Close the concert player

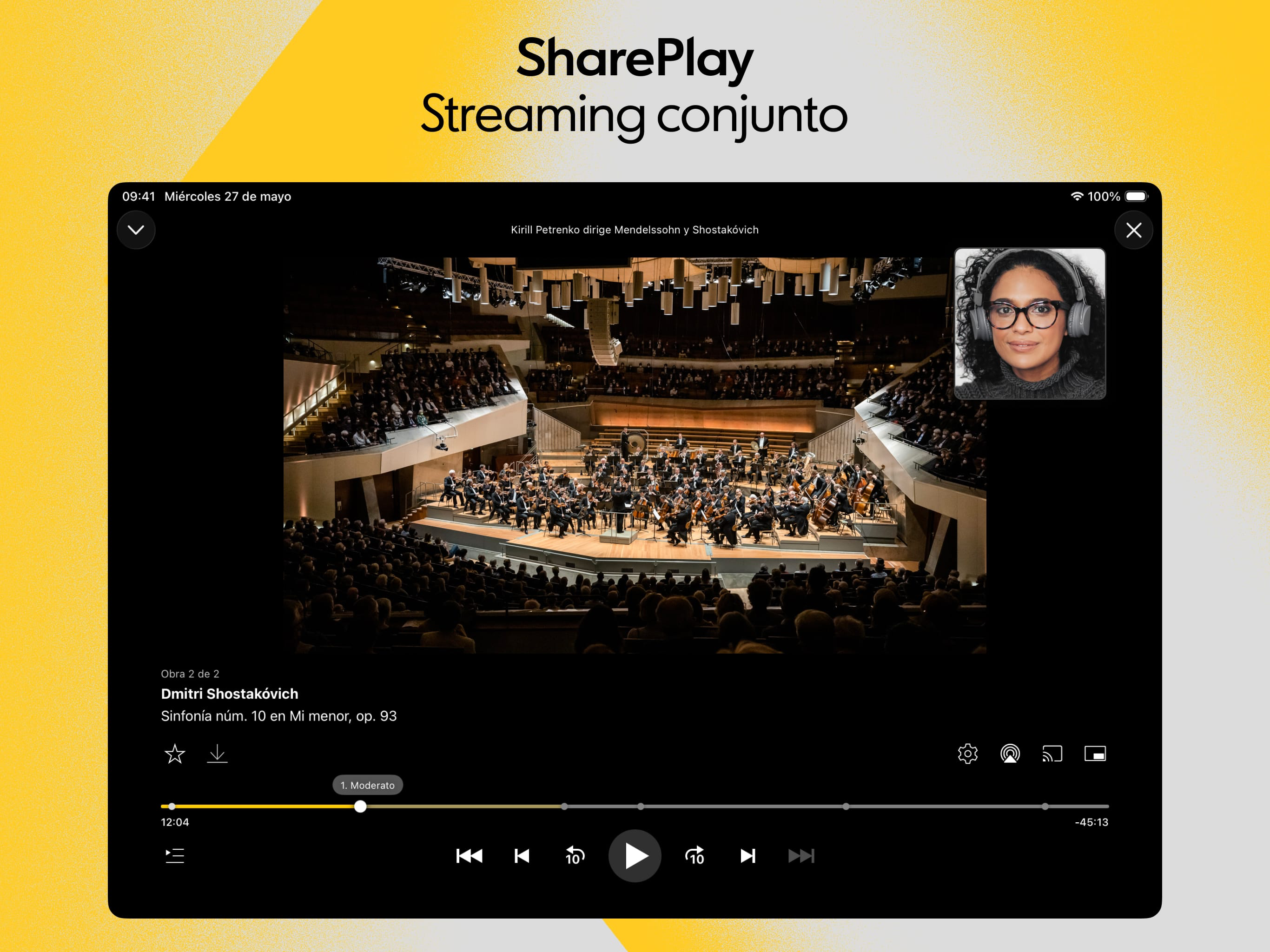[1133, 230]
